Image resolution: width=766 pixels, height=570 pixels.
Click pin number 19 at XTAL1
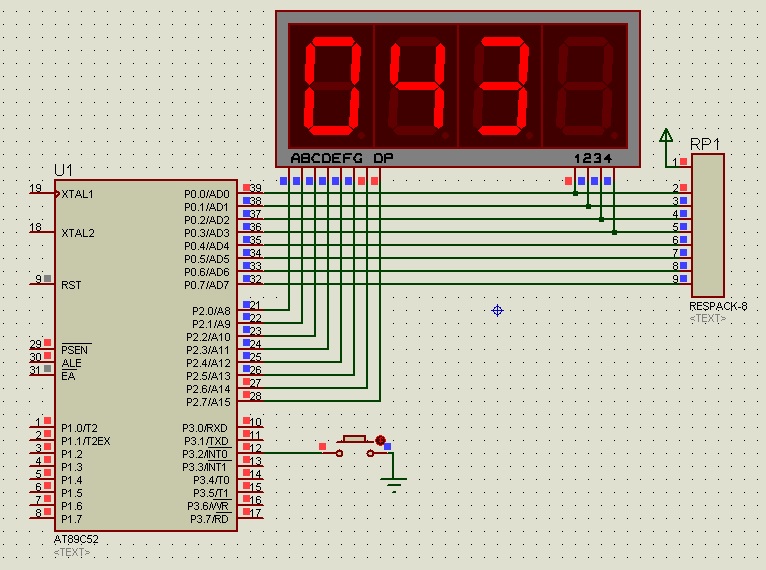(x=35, y=188)
